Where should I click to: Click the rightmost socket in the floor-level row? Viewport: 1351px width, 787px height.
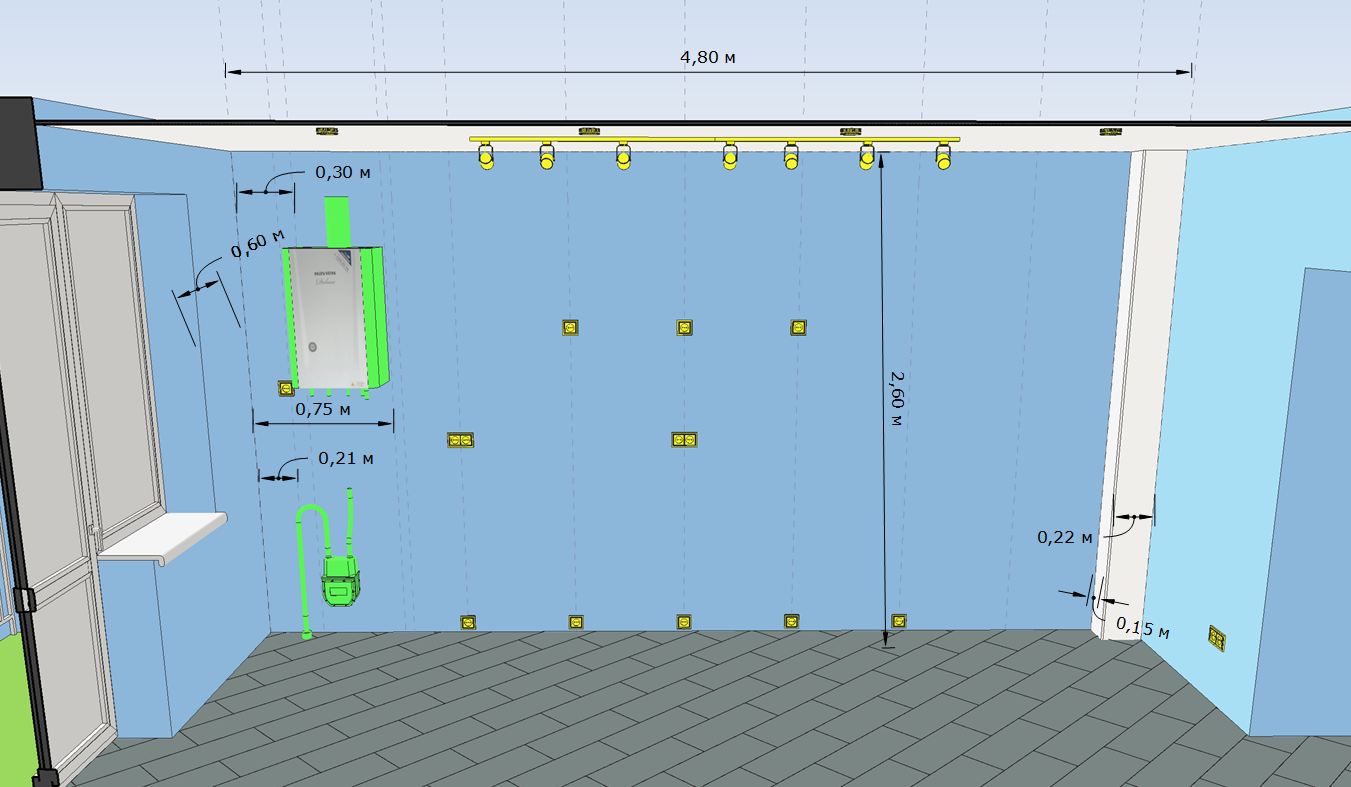[898, 620]
